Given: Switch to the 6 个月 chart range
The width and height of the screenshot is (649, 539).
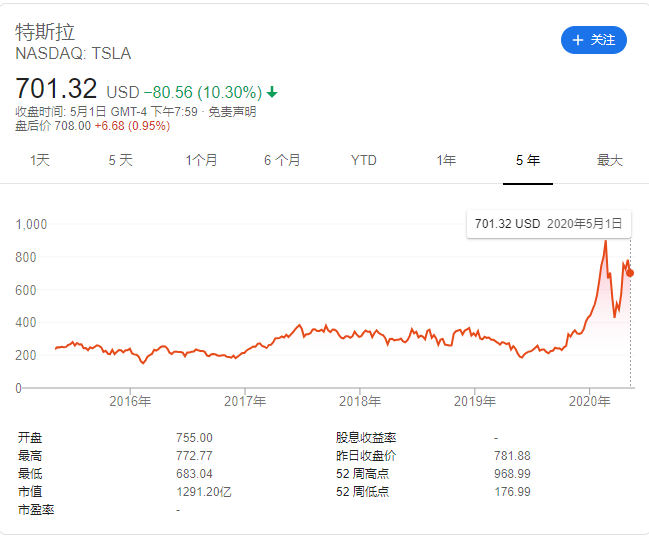Looking at the screenshot, I should coord(282,160).
